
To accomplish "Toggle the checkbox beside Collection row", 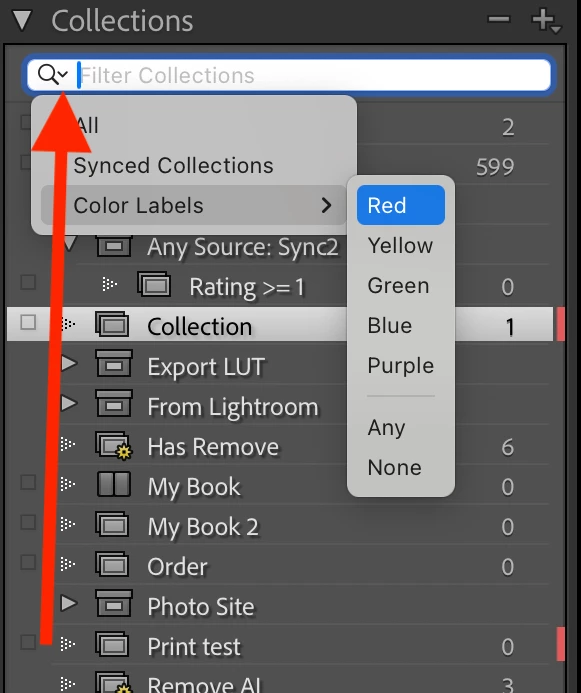I will click(28, 322).
